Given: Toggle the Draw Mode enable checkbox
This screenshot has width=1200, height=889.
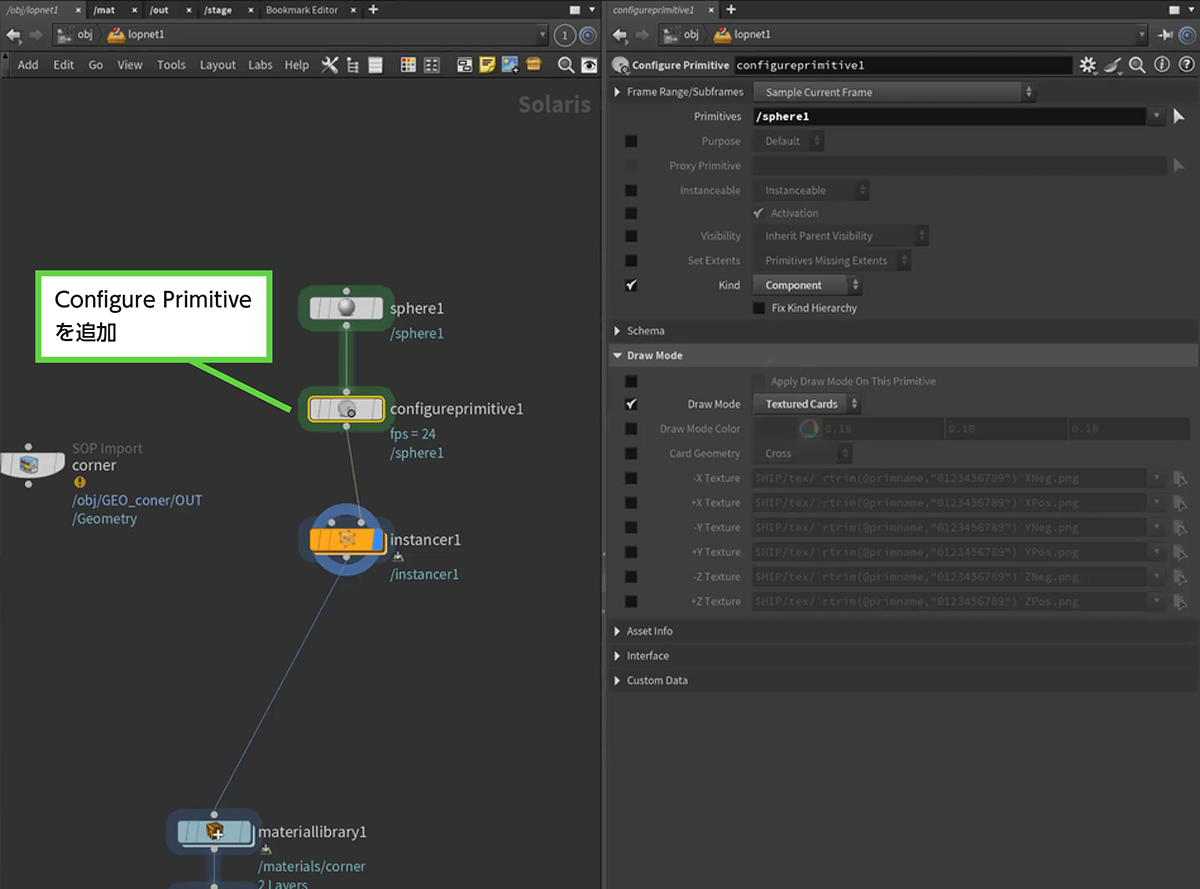Looking at the screenshot, I should pyautogui.click(x=631, y=404).
